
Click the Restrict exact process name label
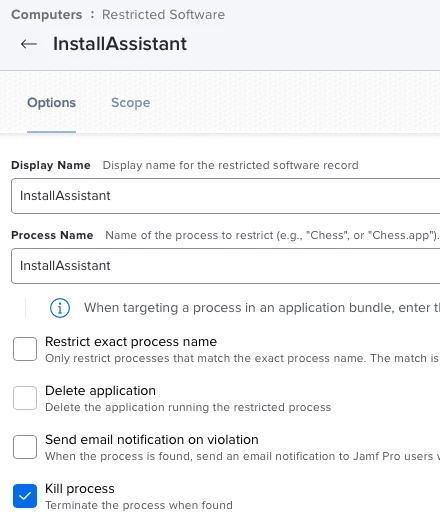point(131,342)
